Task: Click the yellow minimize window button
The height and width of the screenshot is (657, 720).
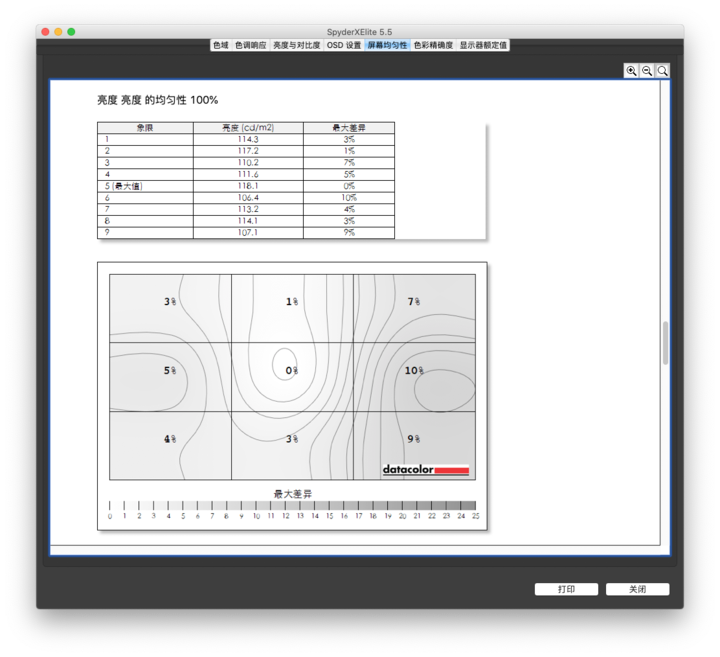Action: click(58, 32)
